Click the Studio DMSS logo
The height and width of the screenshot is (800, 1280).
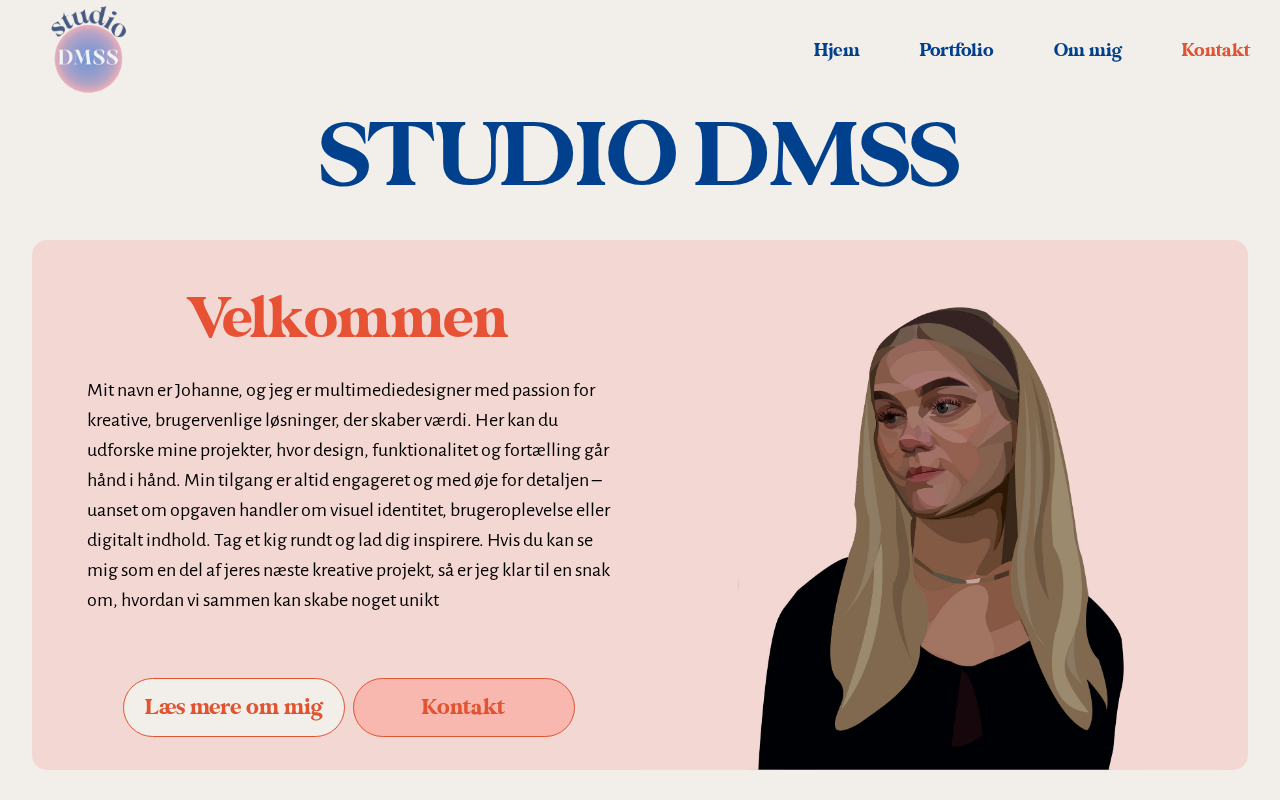pos(89,49)
